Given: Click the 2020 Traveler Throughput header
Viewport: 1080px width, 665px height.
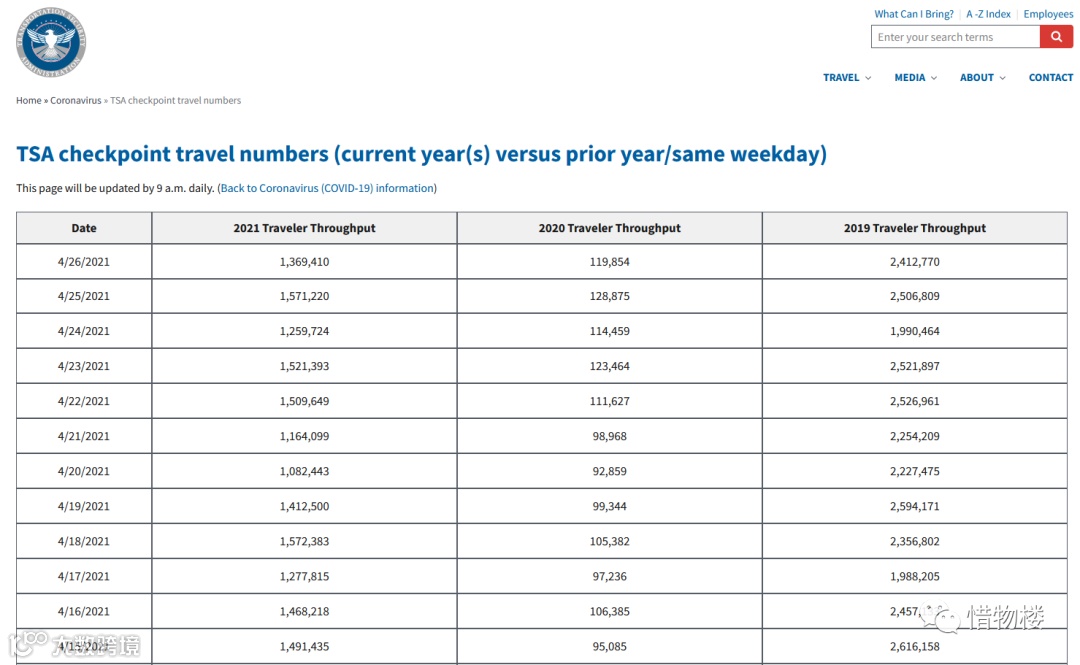Looking at the screenshot, I should click(610, 228).
